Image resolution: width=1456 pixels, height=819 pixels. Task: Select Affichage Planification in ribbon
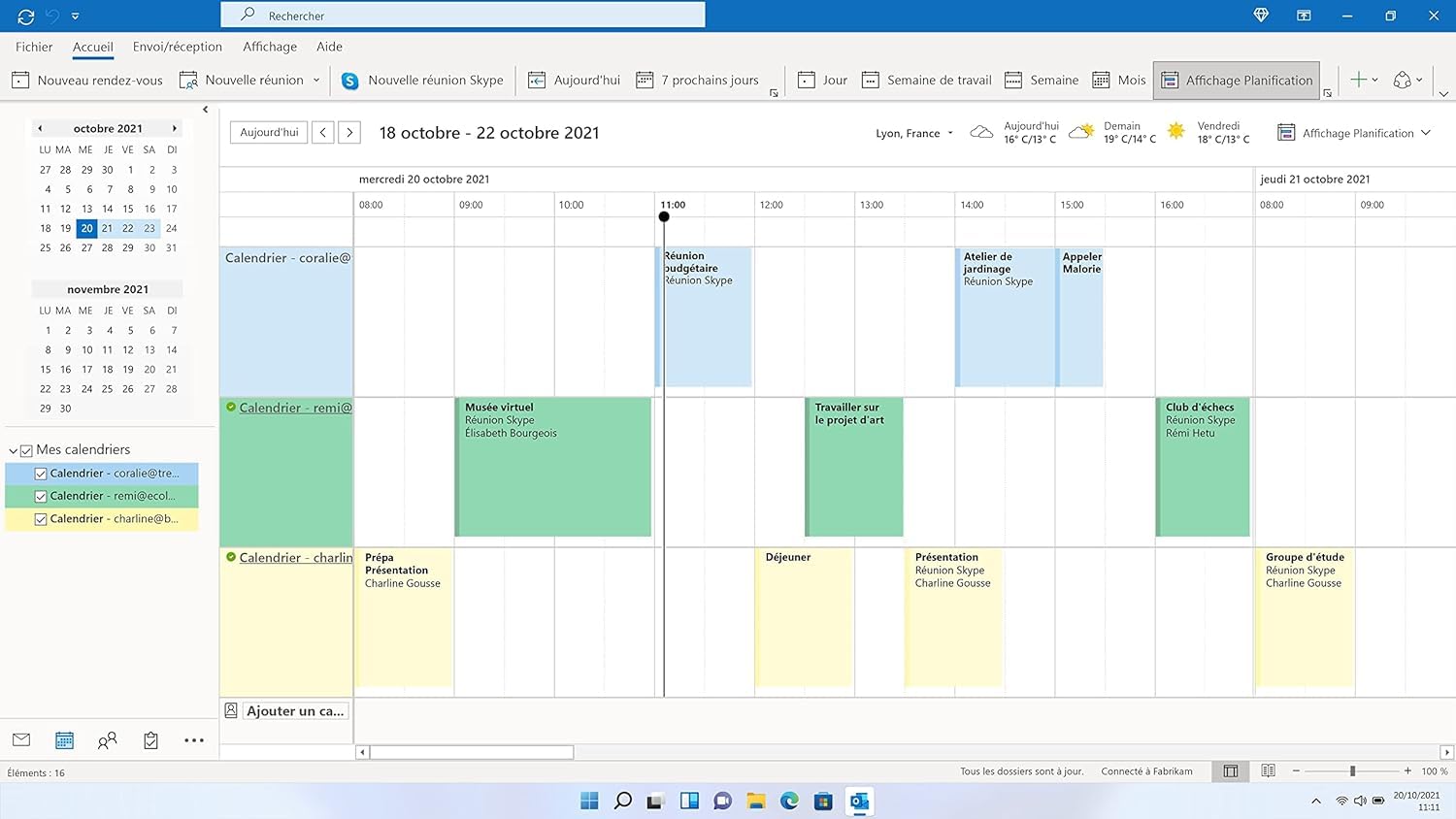coord(1237,81)
